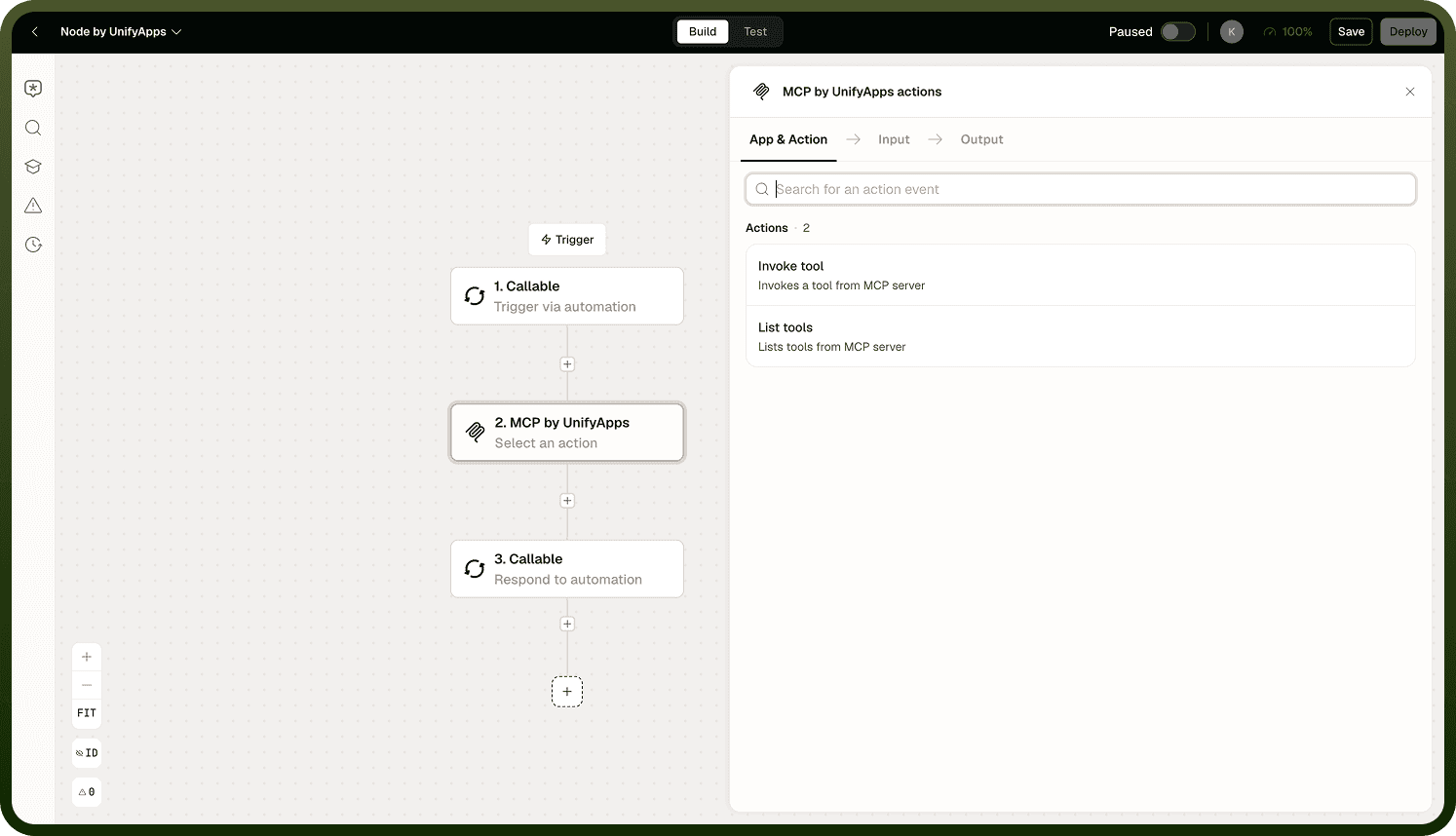The image size is (1456, 836).
Task: Go to the Output step tab
Action: pos(981,139)
